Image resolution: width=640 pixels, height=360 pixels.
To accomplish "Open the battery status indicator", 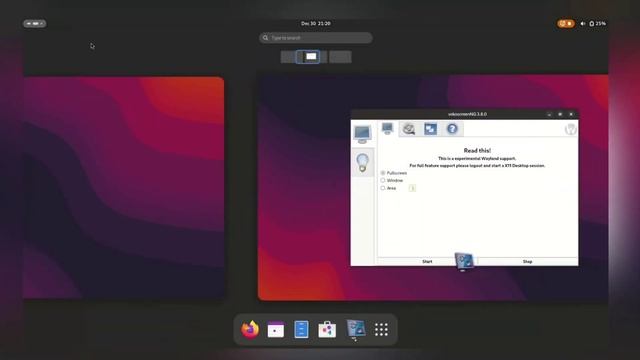I will [597, 24].
